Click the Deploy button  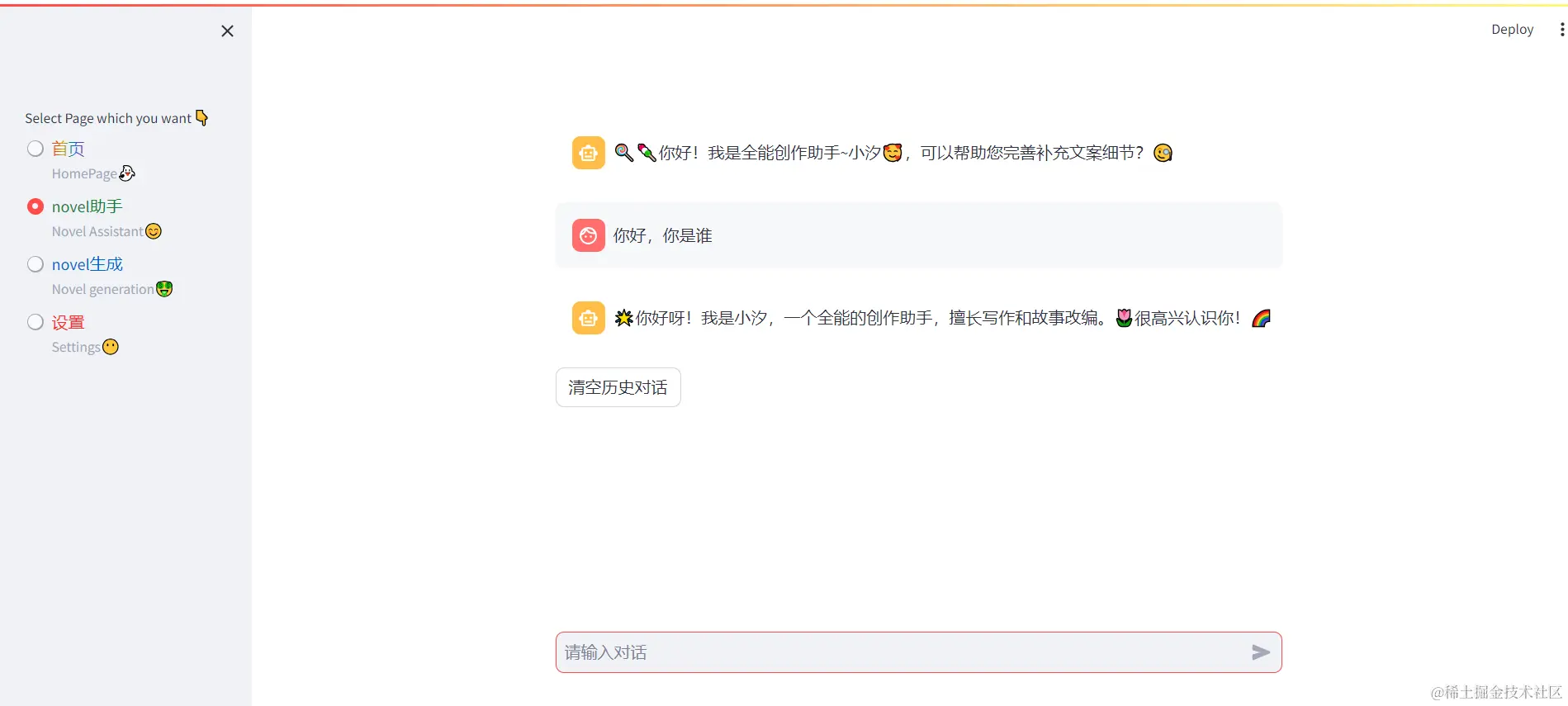[x=1512, y=29]
